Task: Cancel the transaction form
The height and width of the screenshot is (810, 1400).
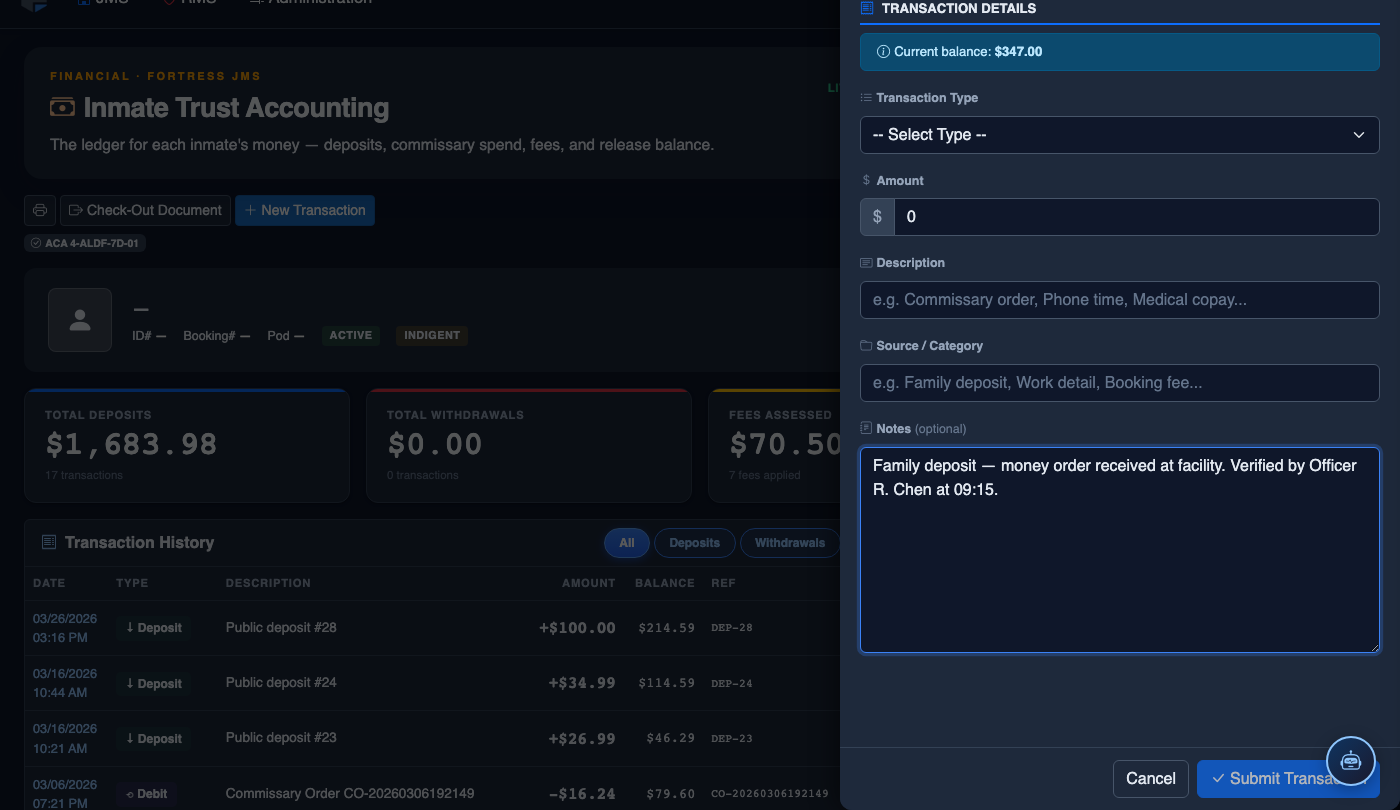Action: pyautogui.click(x=1151, y=779)
